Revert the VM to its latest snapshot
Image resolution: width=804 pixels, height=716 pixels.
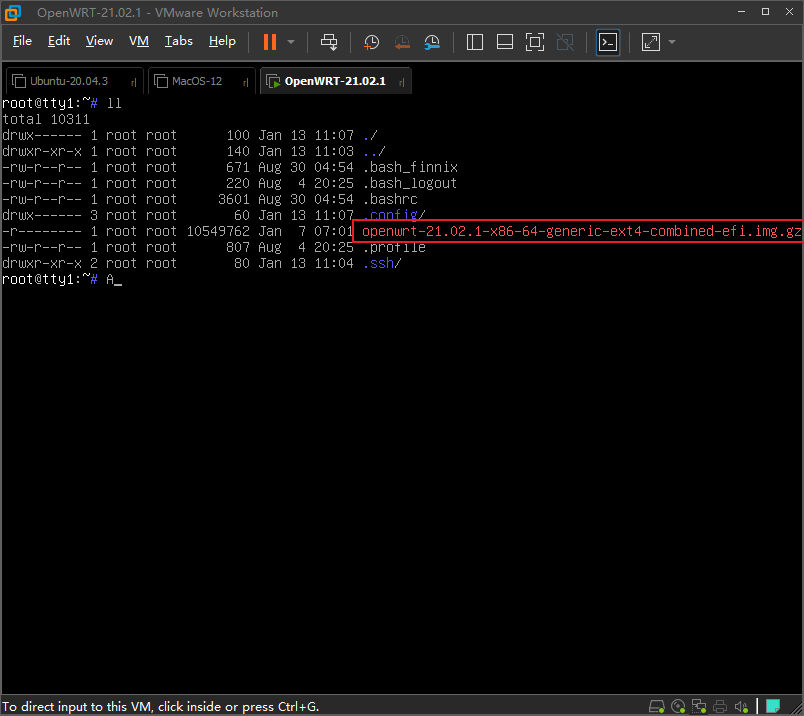[x=402, y=42]
